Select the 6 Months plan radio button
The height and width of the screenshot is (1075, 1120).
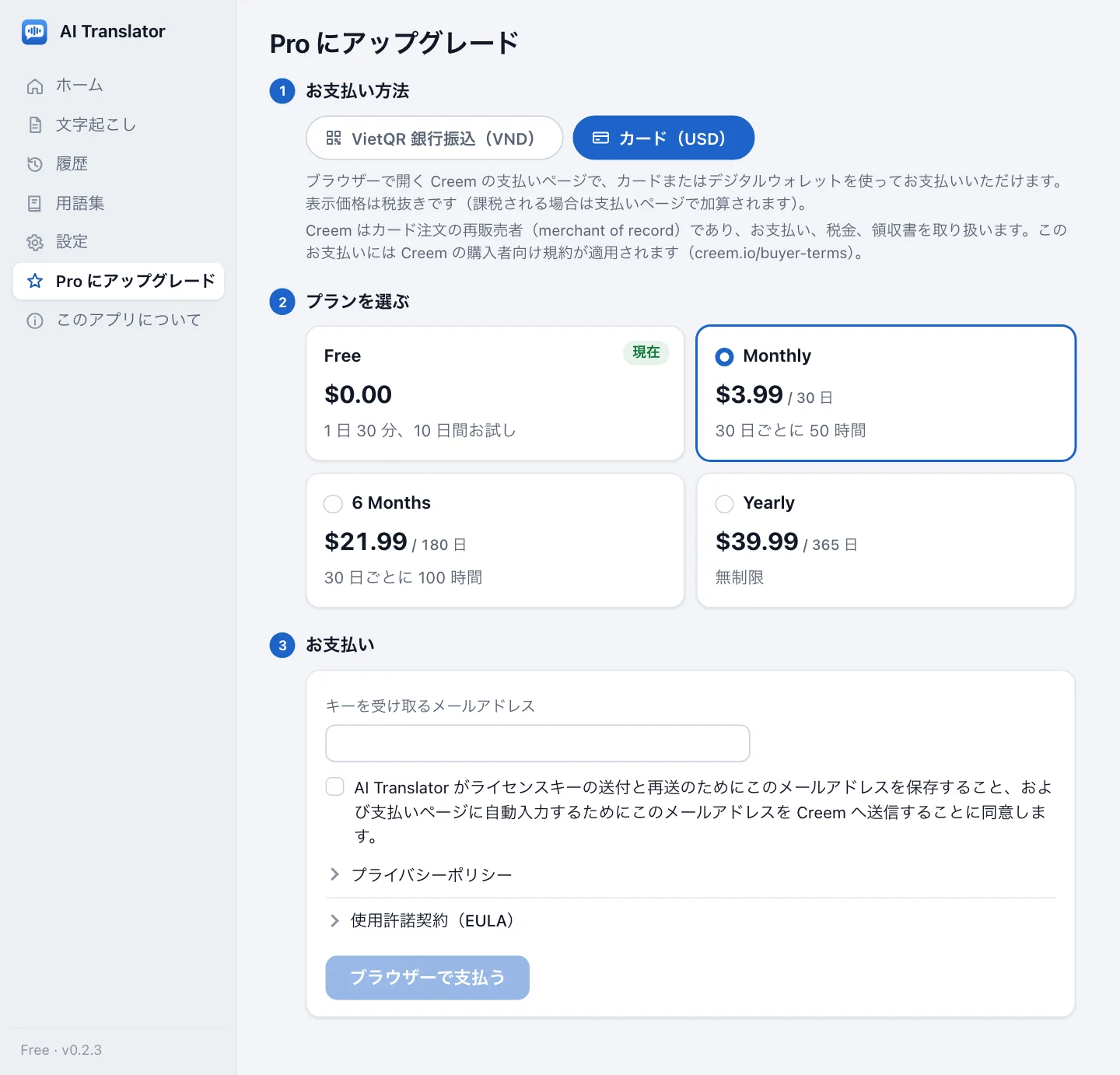[333, 504]
